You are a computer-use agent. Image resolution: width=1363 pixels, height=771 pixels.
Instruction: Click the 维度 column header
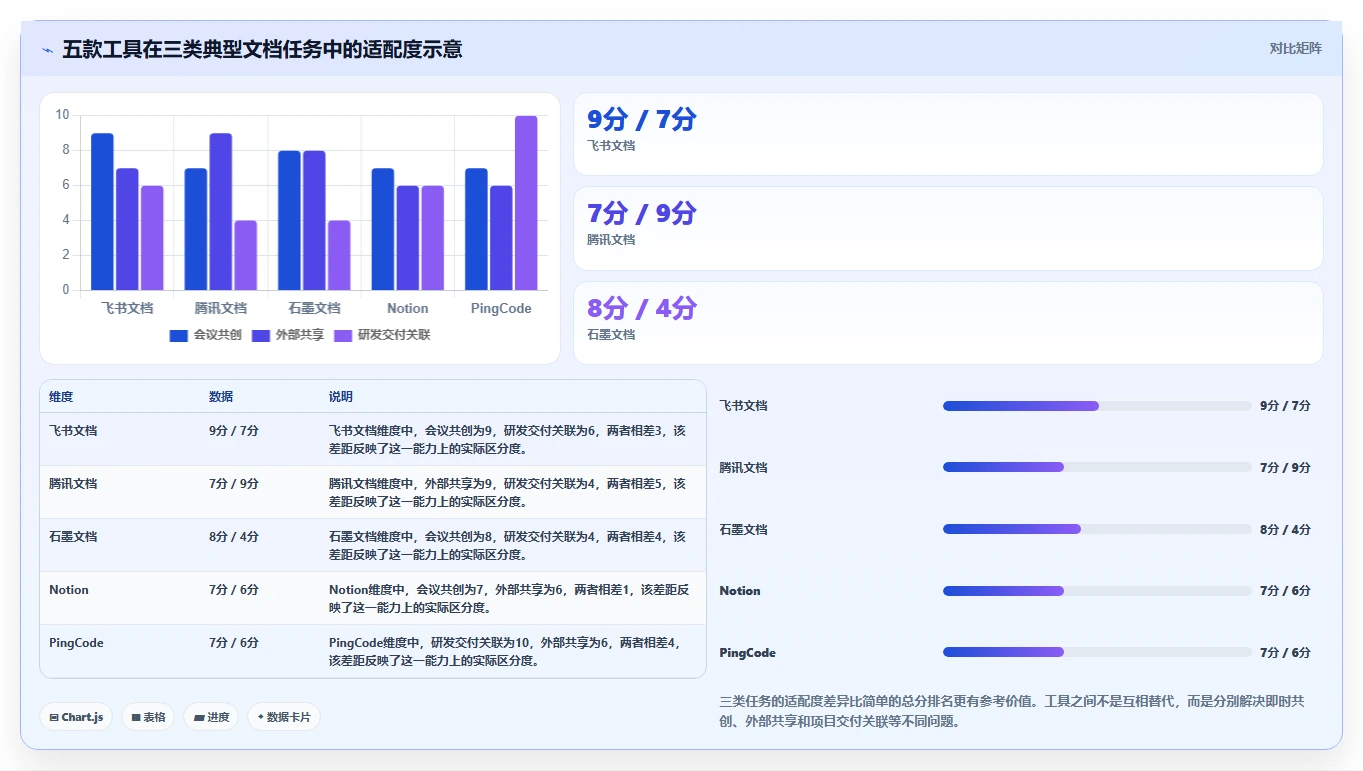point(61,397)
